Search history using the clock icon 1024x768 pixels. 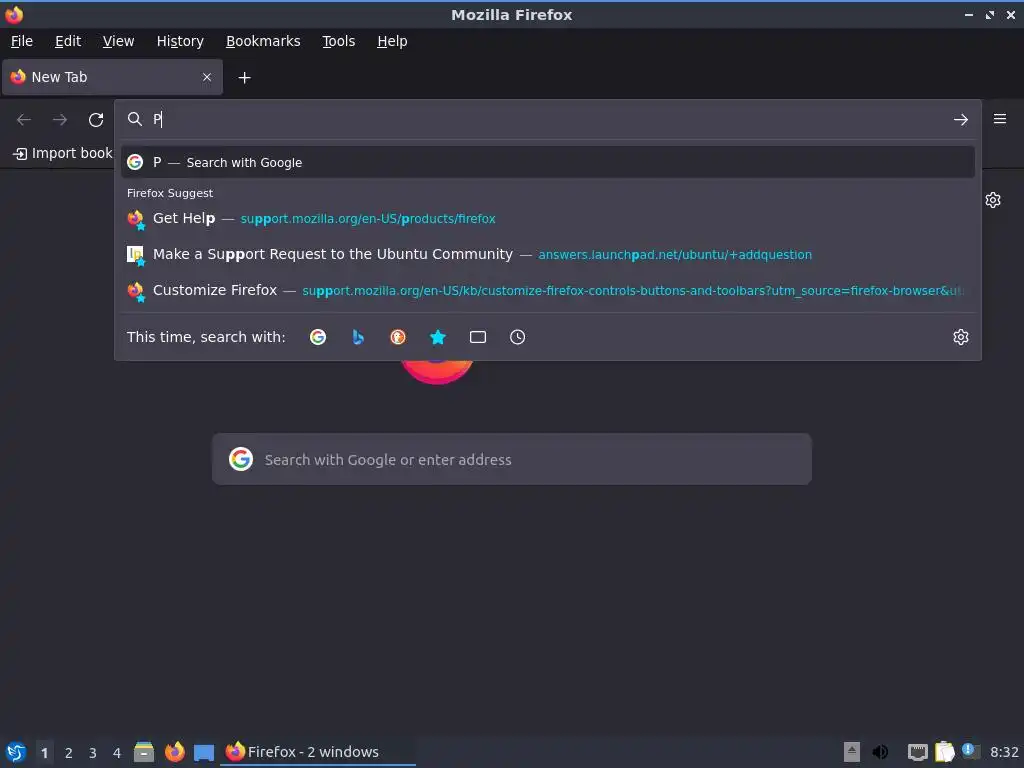[517, 337]
